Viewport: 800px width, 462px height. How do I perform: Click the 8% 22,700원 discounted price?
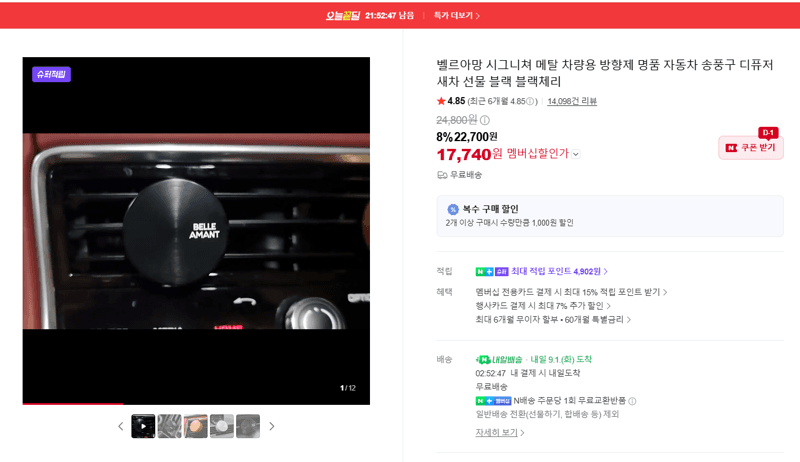coord(467,137)
